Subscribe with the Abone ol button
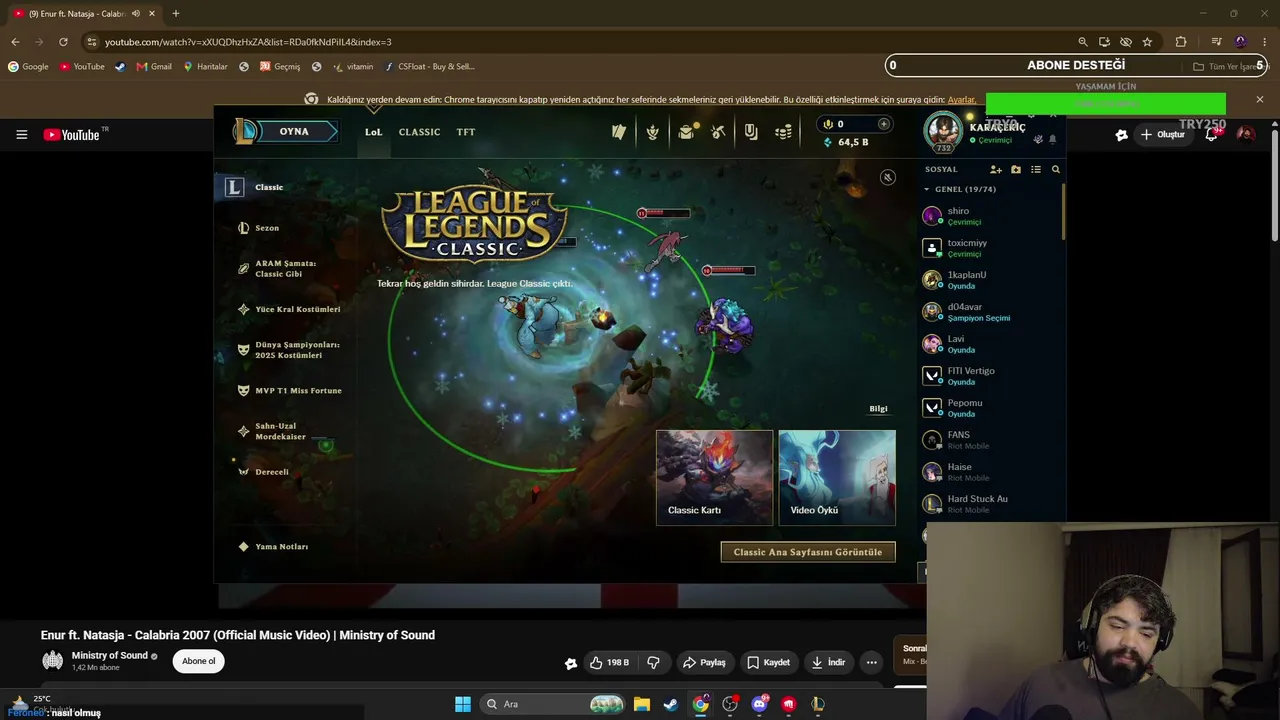The width and height of the screenshot is (1280, 720). point(198,661)
